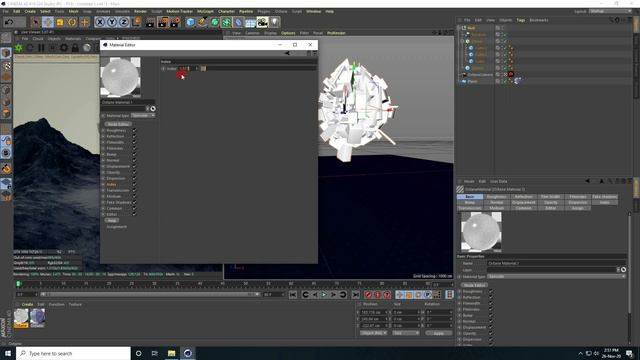
Task: Open the Character menu
Action: click(x=226, y=11)
